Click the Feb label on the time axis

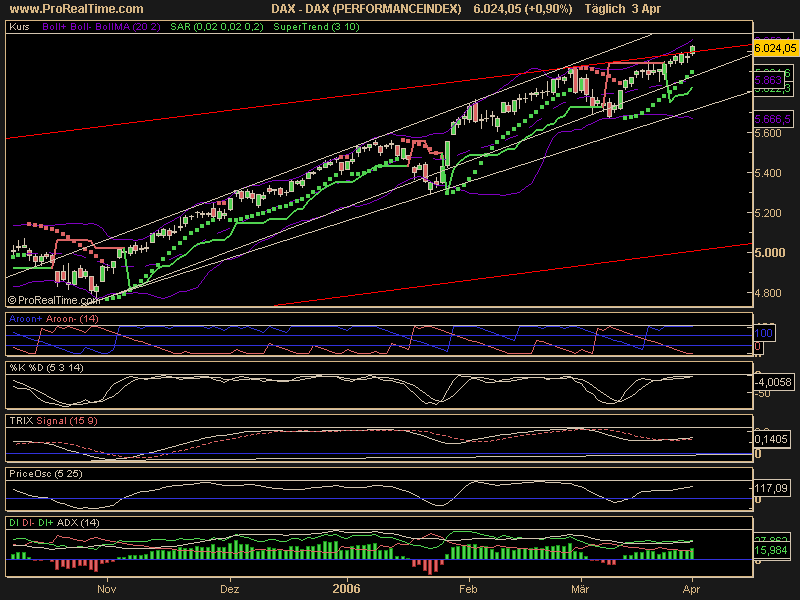(x=468, y=589)
